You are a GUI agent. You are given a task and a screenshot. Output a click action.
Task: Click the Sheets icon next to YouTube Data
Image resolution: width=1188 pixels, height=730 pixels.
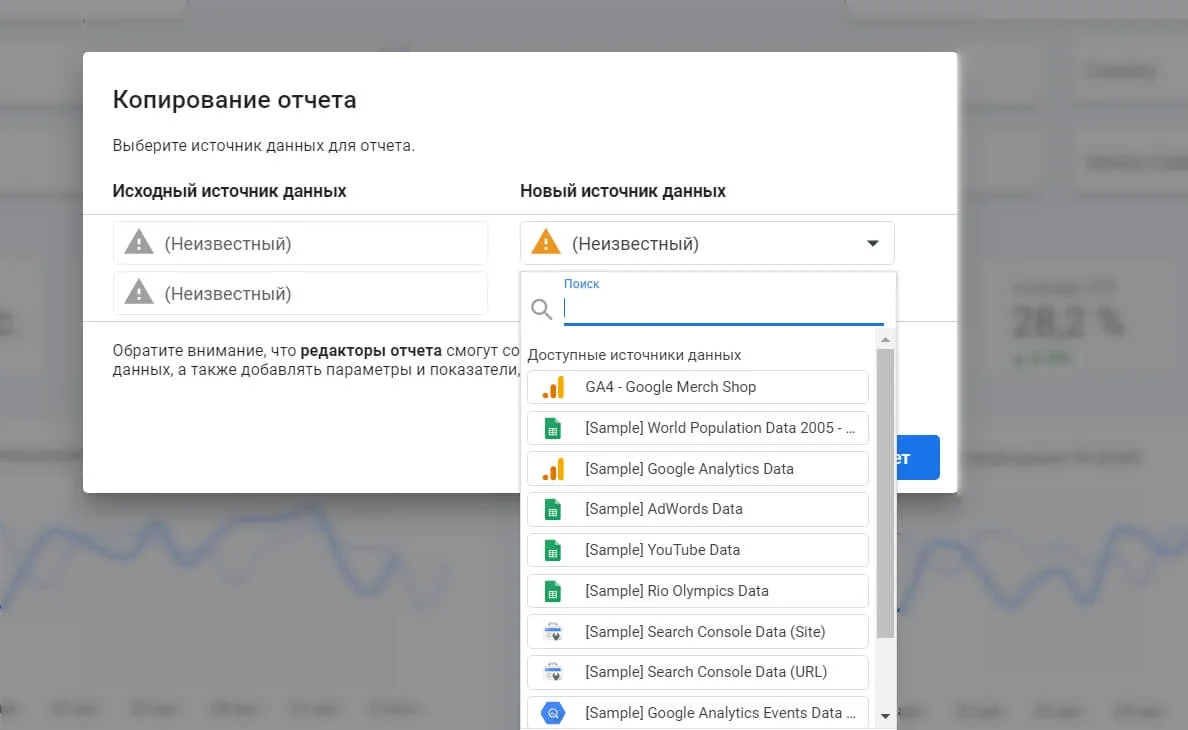tap(552, 550)
